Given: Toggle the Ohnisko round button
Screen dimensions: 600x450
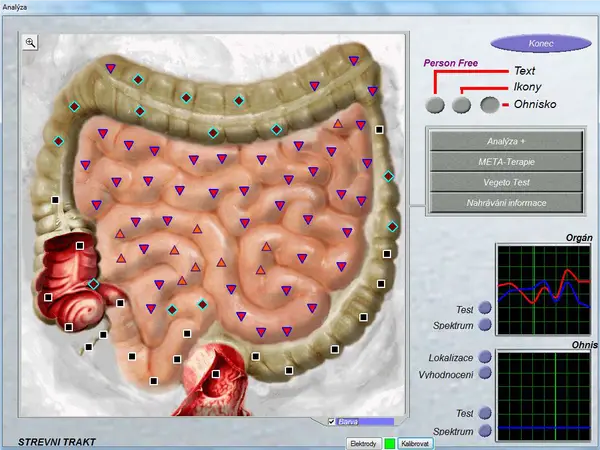Looking at the screenshot, I should [489, 104].
